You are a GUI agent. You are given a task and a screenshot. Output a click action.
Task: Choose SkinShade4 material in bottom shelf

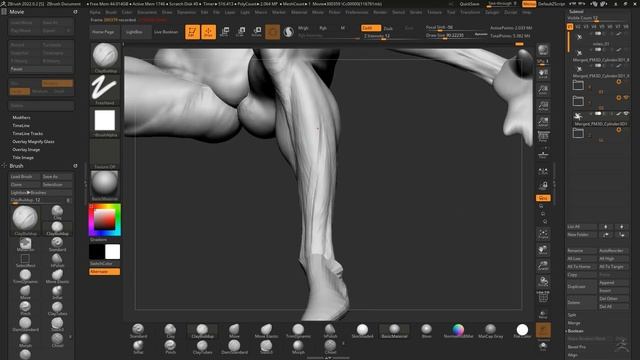point(362,331)
